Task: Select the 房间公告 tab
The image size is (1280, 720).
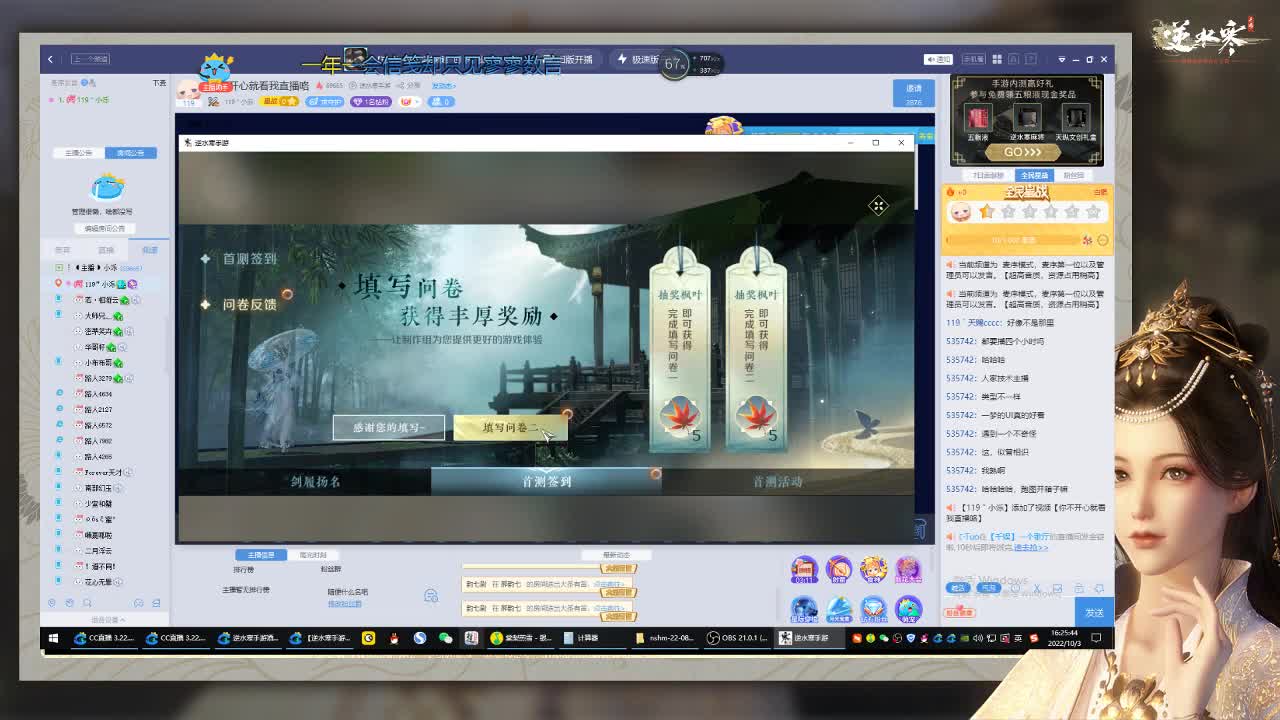Action: (131, 153)
